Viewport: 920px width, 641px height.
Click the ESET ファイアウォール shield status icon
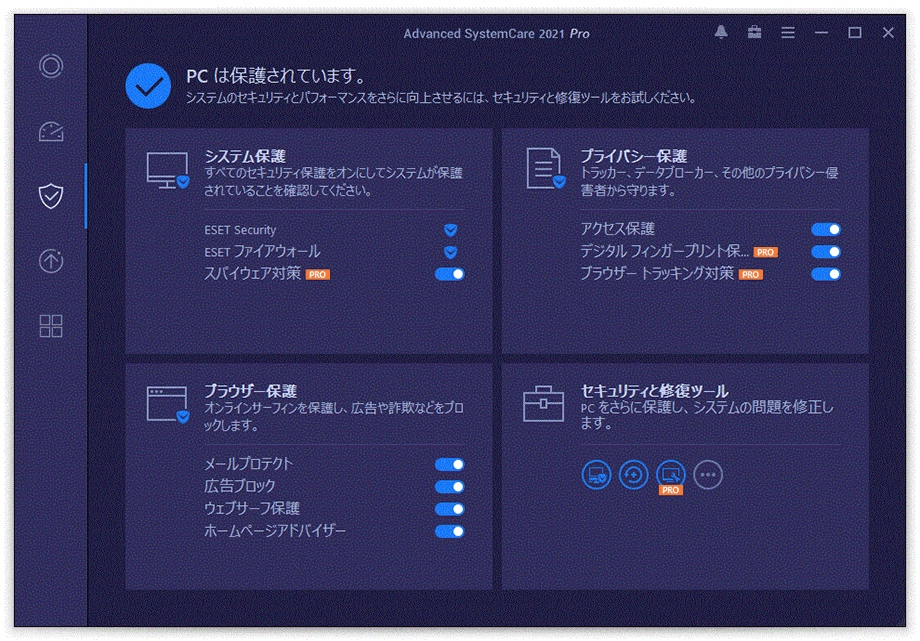tap(451, 252)
